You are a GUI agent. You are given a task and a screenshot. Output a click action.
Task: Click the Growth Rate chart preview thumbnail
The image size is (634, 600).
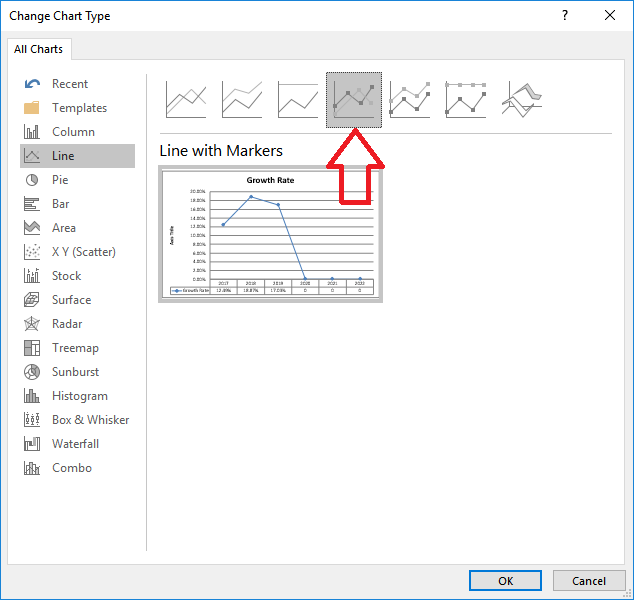coord(270,234)
